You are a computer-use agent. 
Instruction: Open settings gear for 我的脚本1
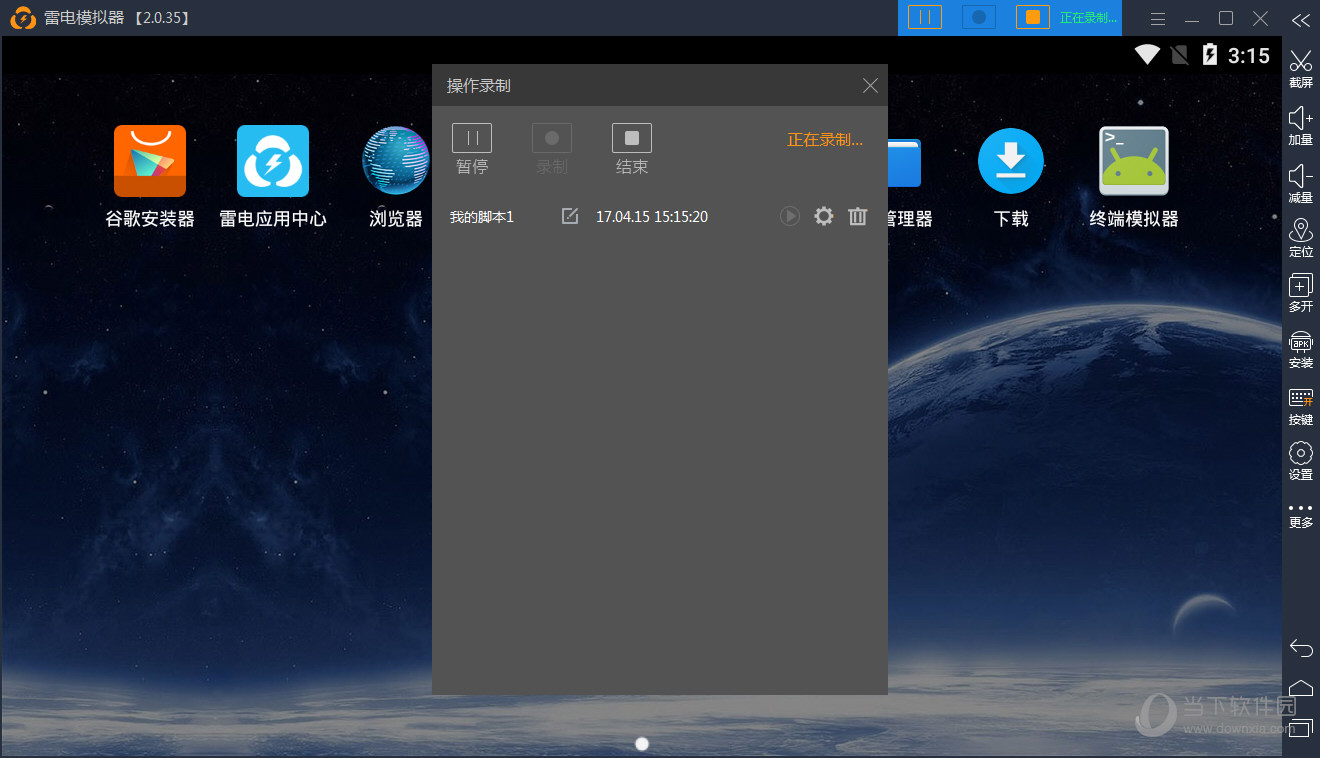tap(824, 216)
